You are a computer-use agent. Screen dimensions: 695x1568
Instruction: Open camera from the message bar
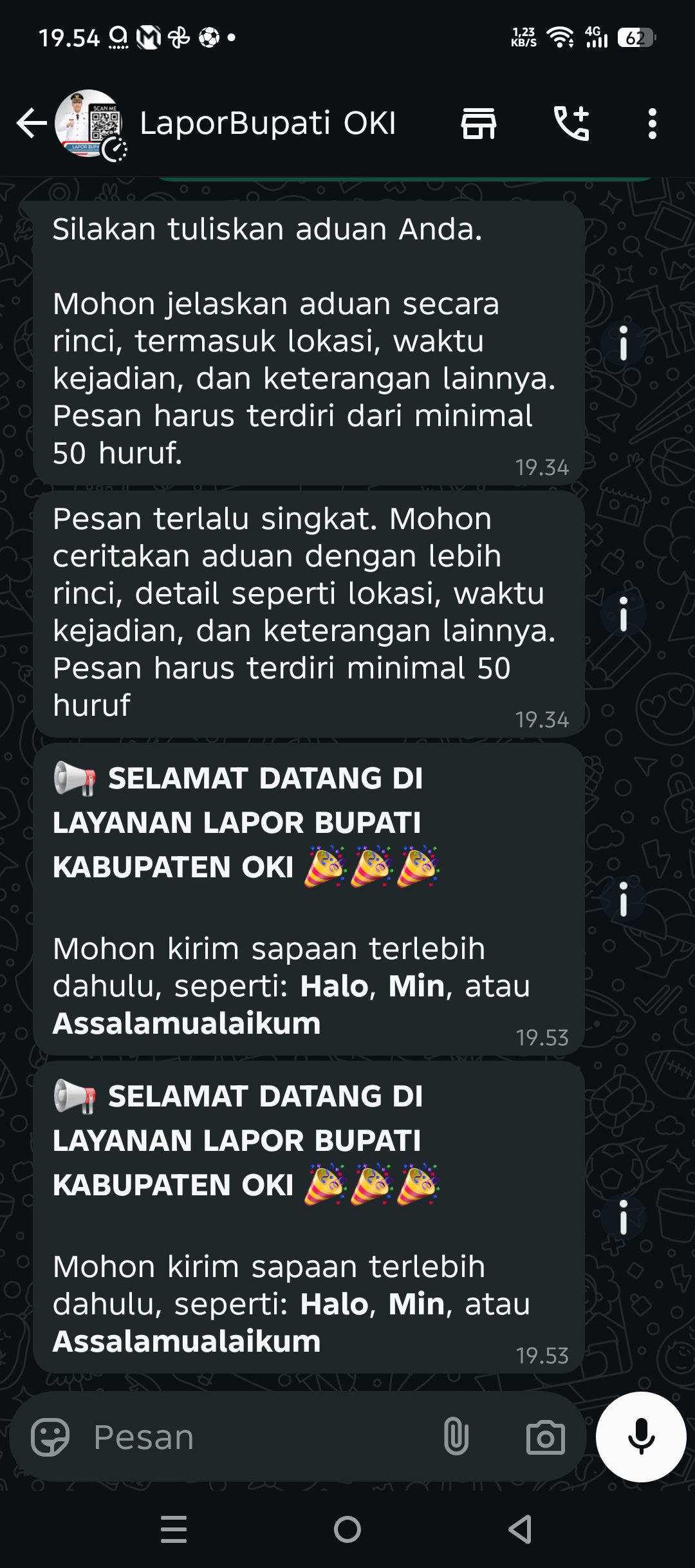coord(546,1437)
